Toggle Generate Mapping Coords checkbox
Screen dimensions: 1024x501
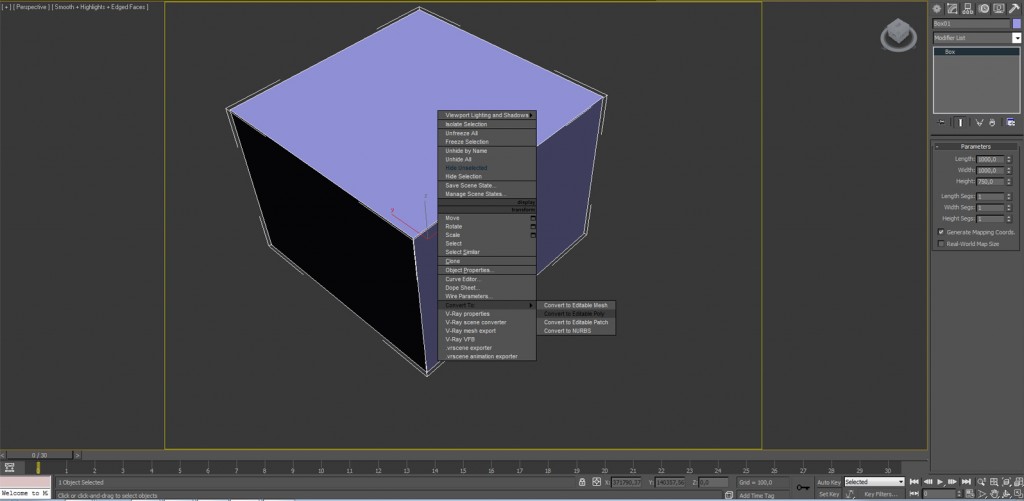click(x=941, y=232)
